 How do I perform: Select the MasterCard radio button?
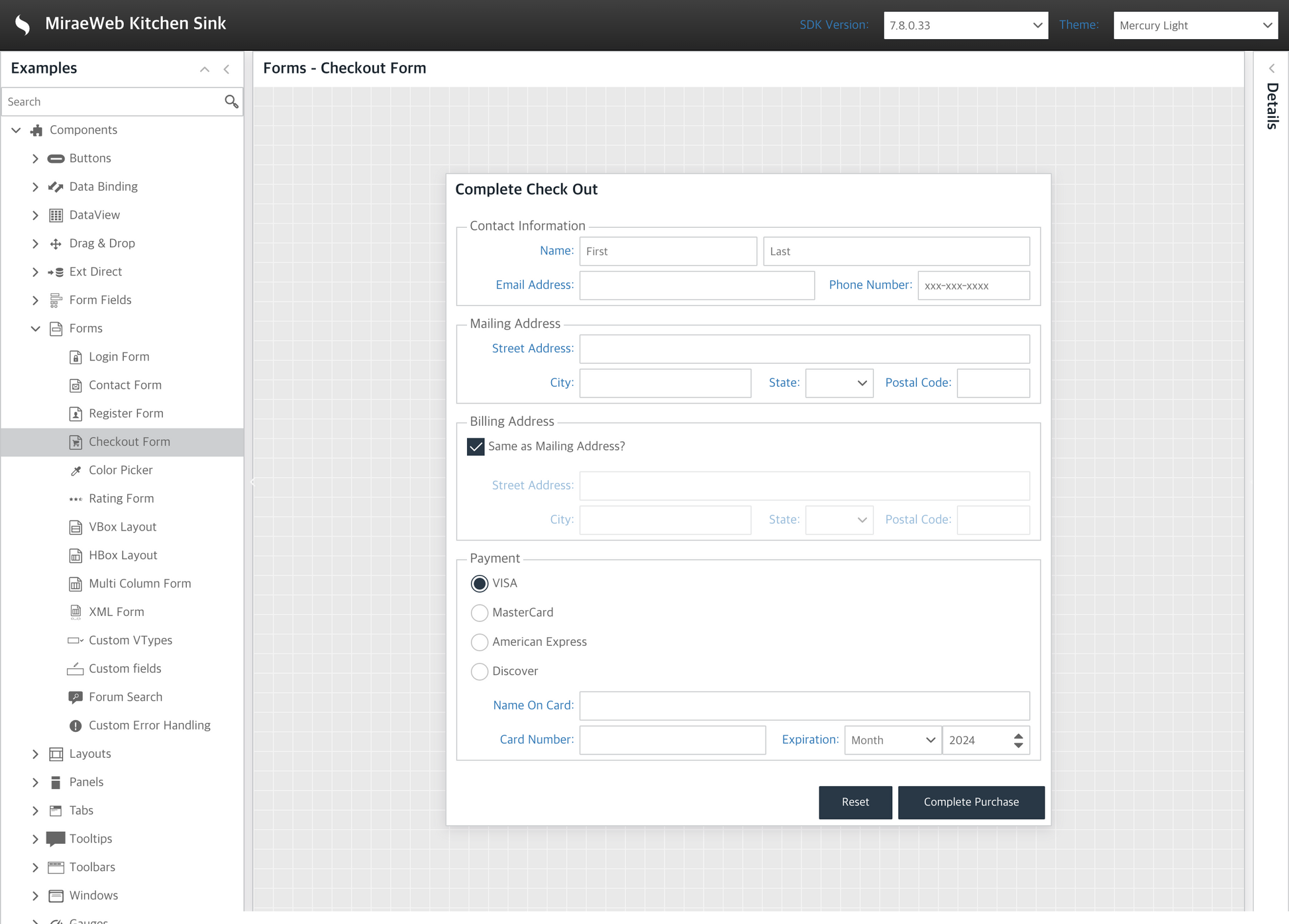tap(480, 613)
